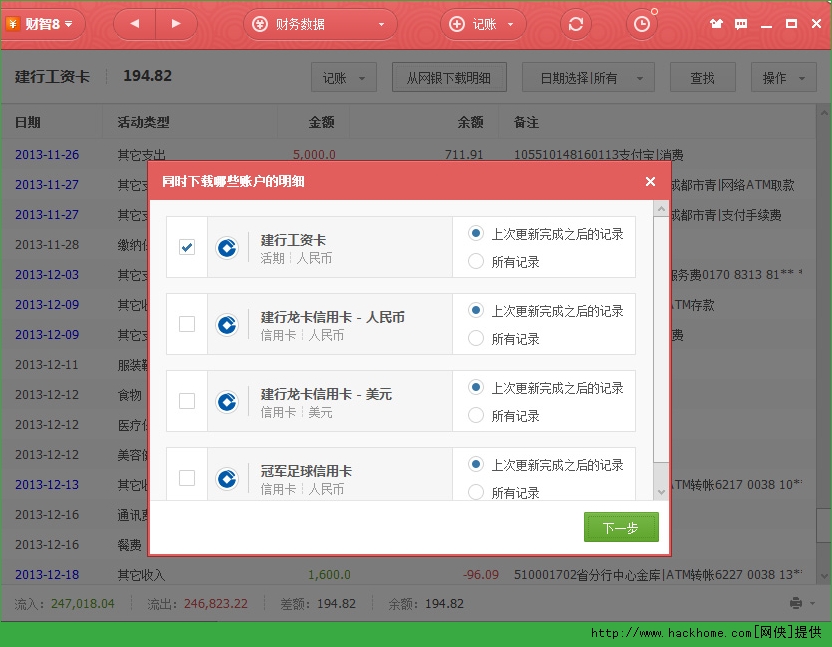Click the clock reminder icon
The height and width of the screenshot is (647, 832).
click(x=642, y=24)
